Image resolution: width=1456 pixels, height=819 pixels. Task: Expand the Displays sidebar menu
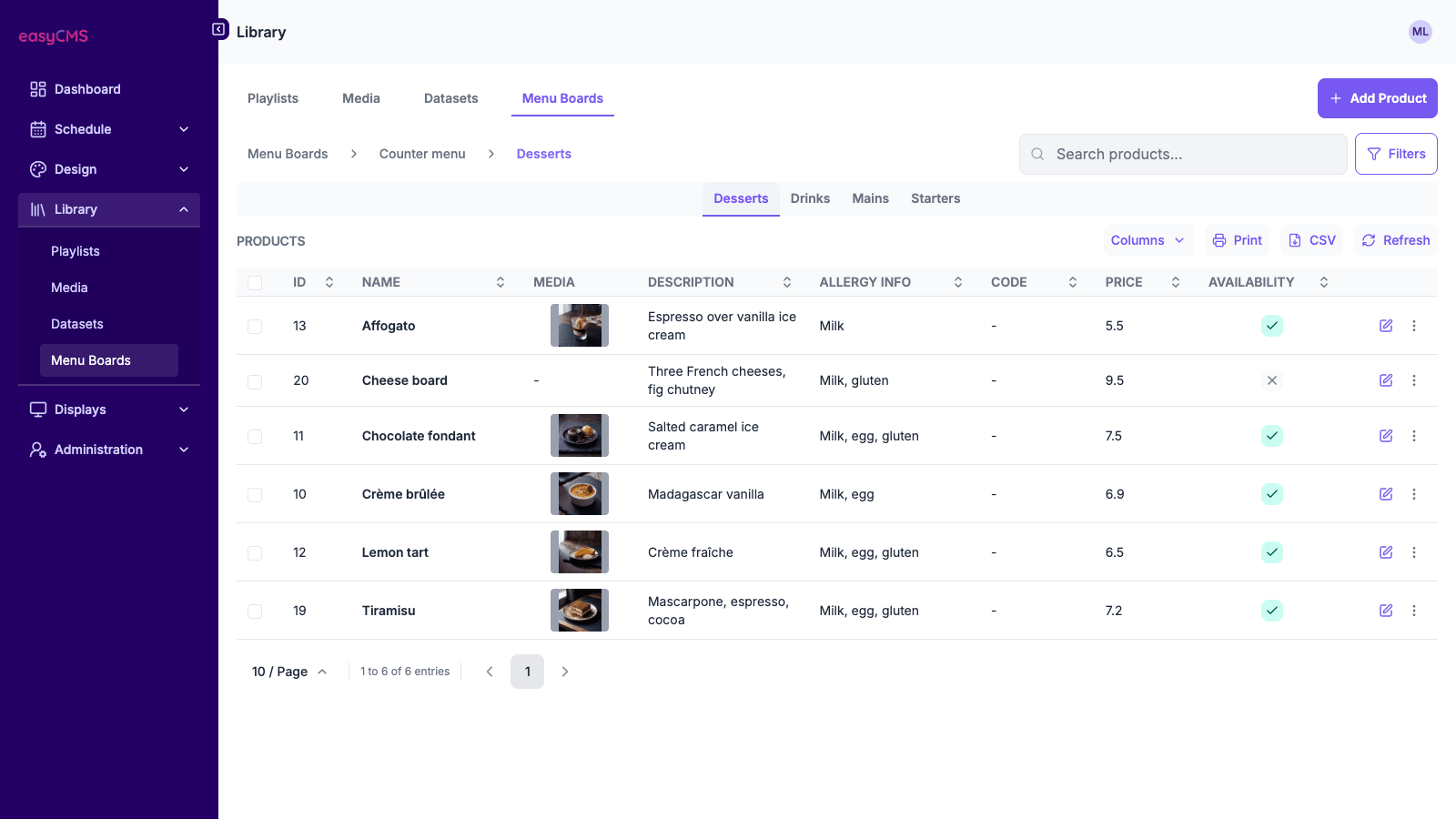109,409
